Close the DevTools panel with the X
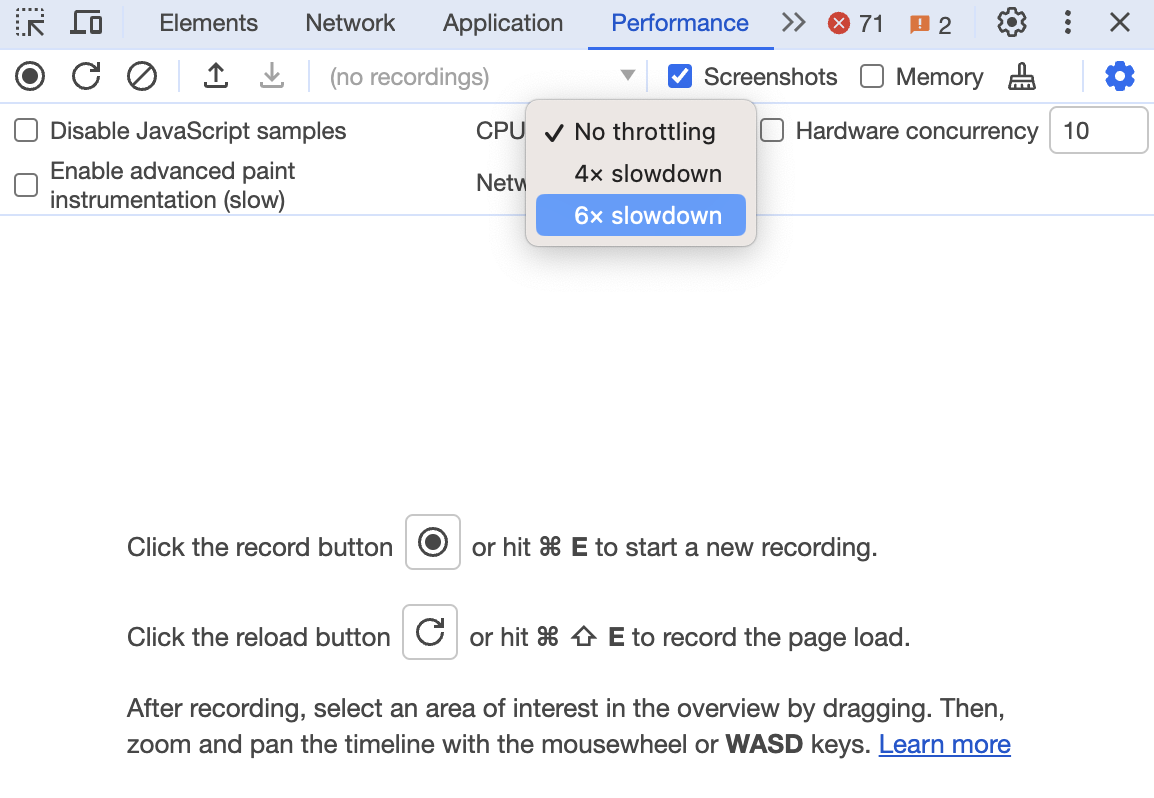1154x798 pixels. [1120, 23]
